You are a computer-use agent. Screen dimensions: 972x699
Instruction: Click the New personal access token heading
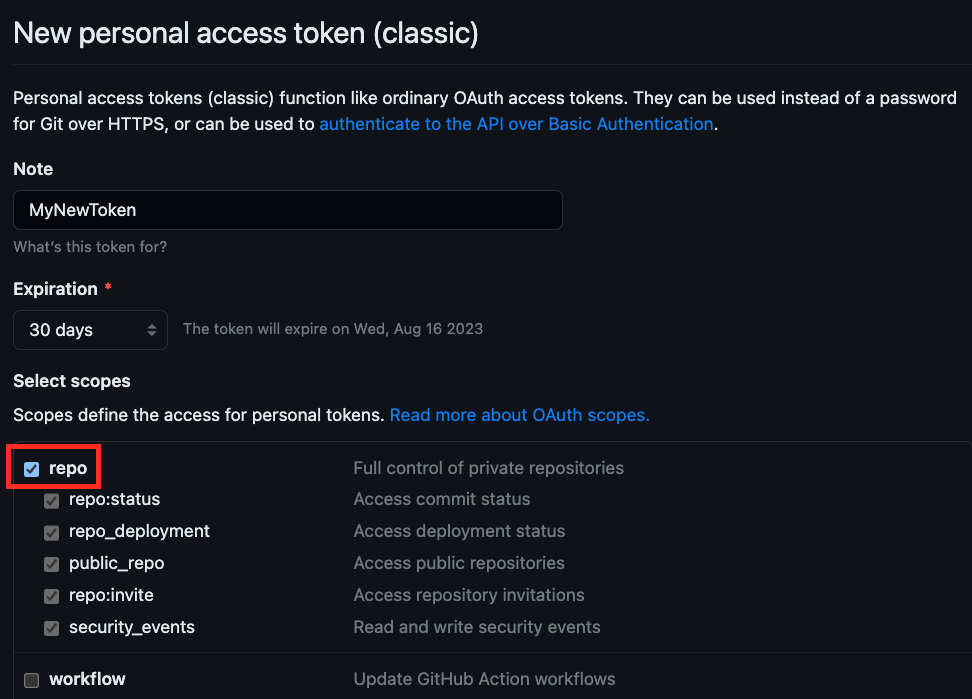click(246, 34)
